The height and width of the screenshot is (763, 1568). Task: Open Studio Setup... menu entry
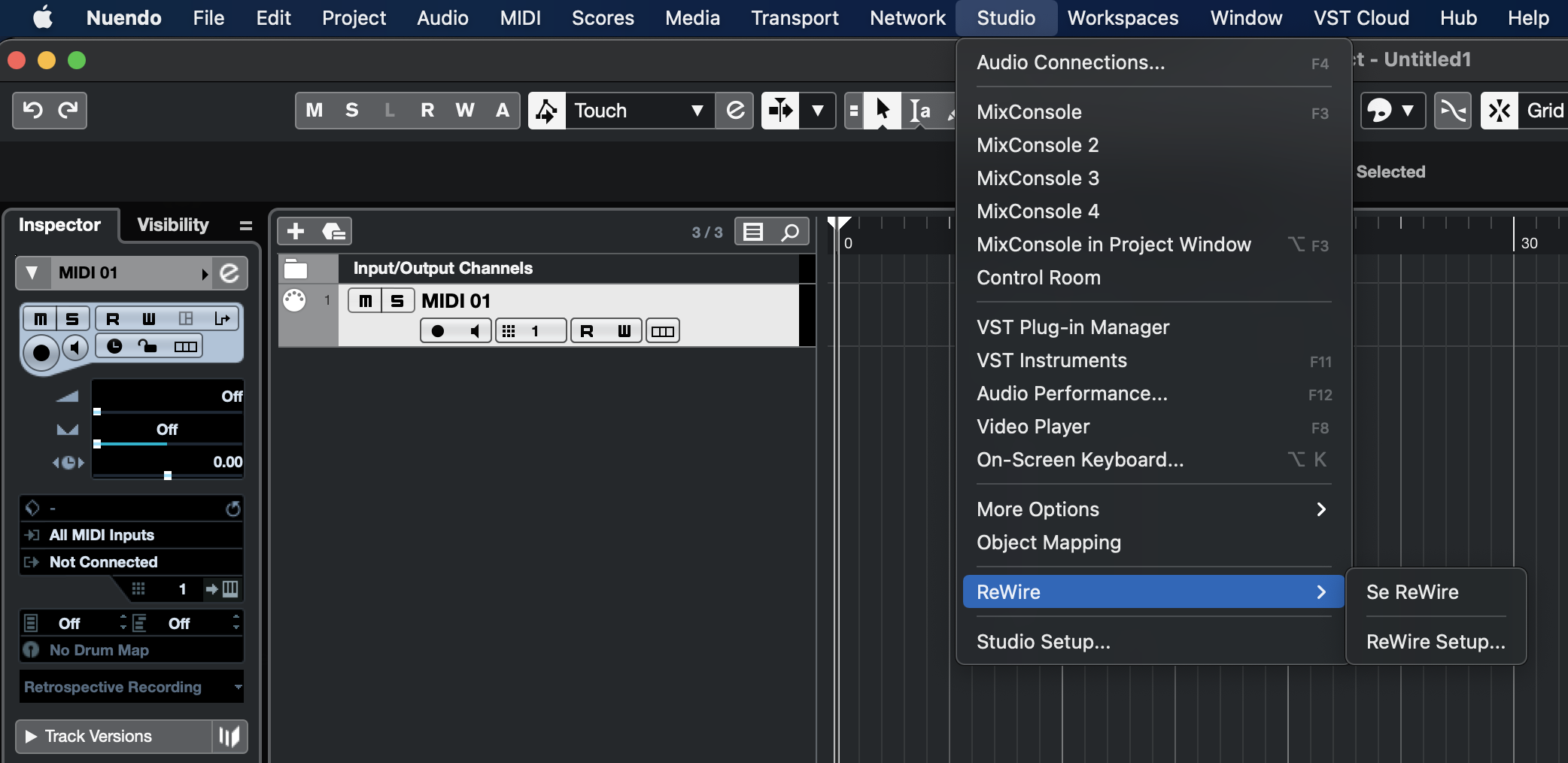[x=1043, y=642]
